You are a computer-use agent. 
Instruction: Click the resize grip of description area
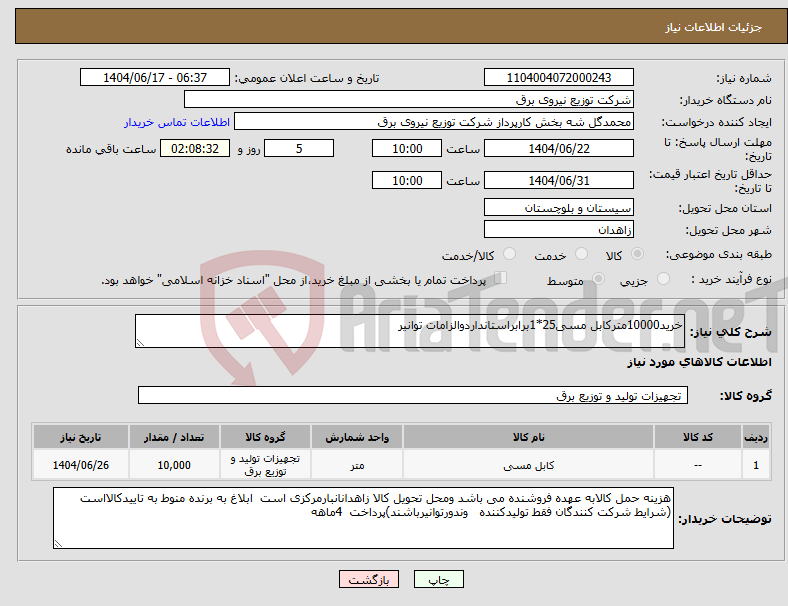tap(140, 343)
